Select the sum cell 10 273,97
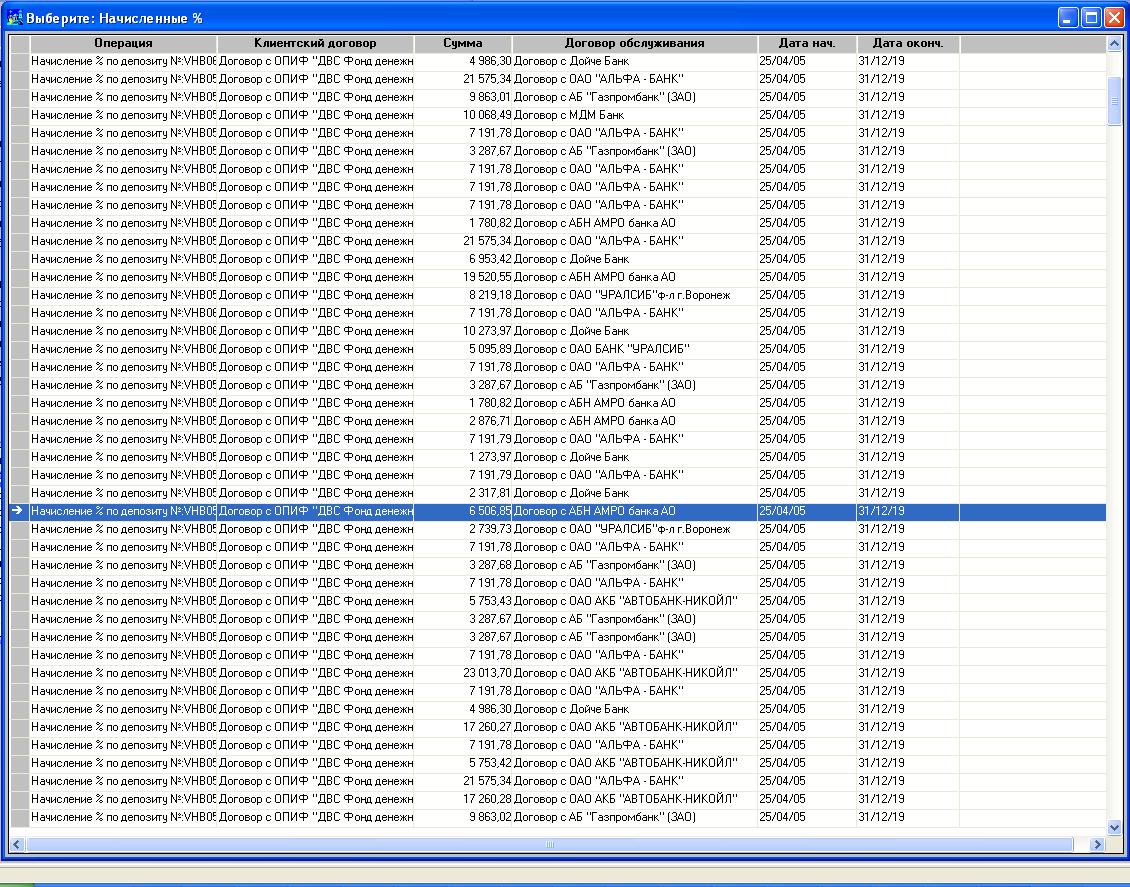This screenshot has width=1130, height=887. [463, 331]
